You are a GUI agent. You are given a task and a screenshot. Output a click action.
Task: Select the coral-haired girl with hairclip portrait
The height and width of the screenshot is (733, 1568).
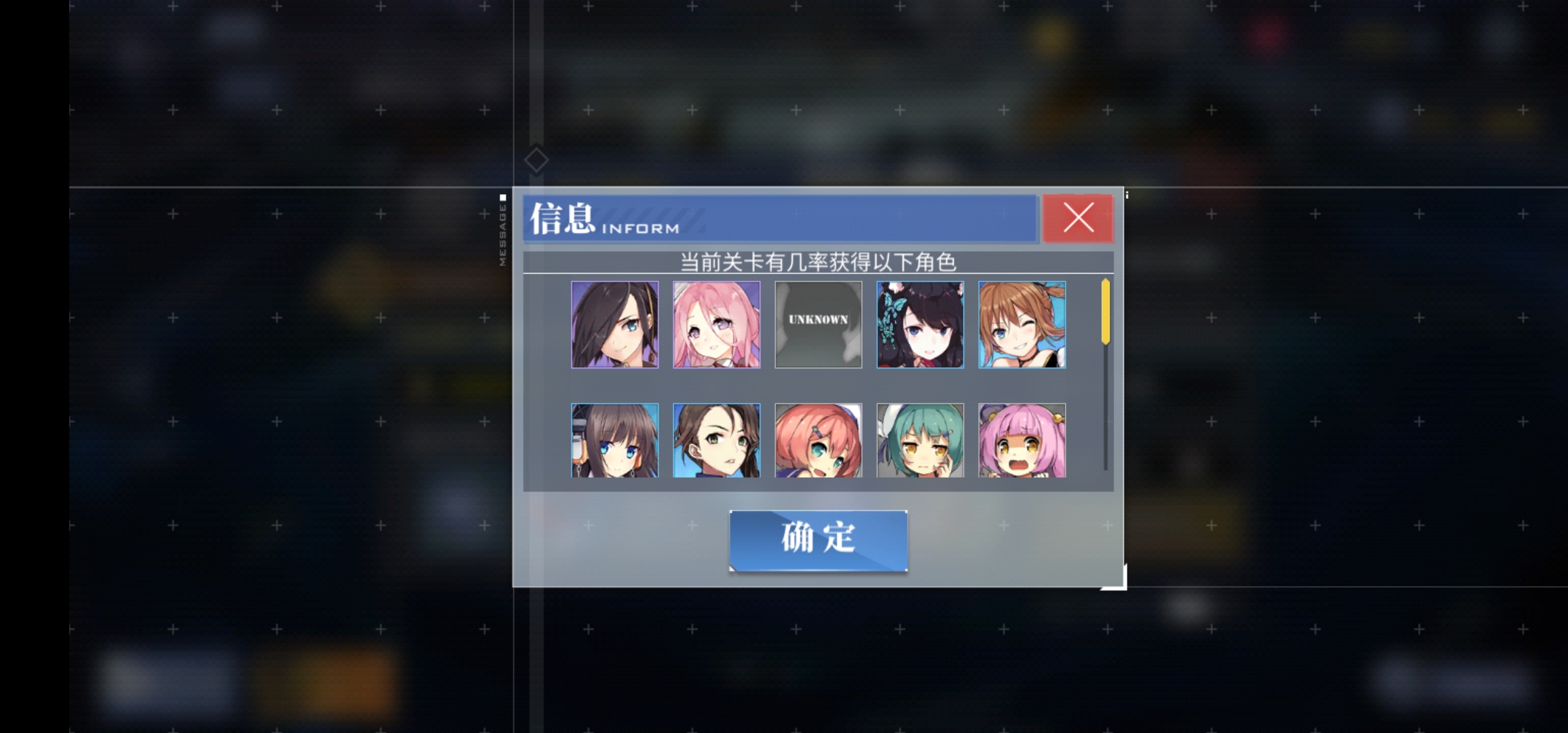point(818,440)
